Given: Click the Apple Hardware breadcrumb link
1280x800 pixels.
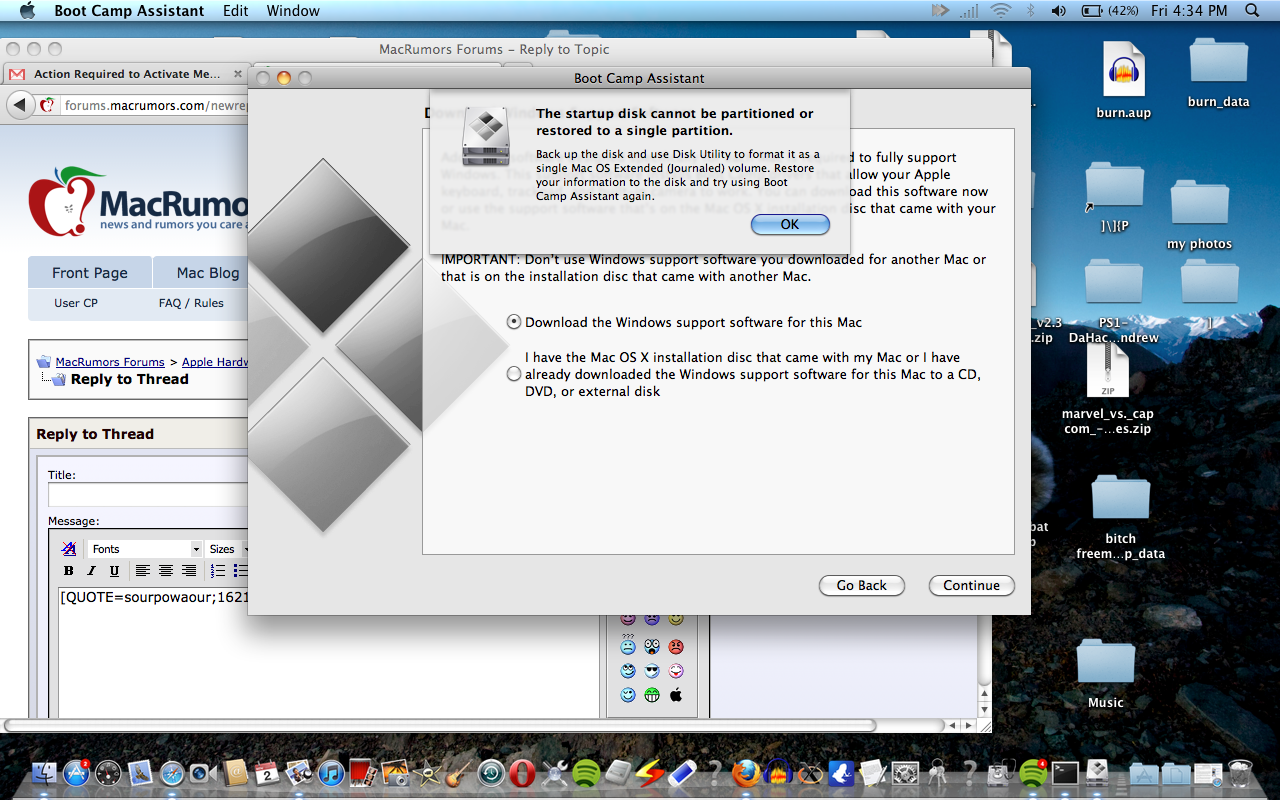Looking at the screenshot, I should (x=215, y=362).
